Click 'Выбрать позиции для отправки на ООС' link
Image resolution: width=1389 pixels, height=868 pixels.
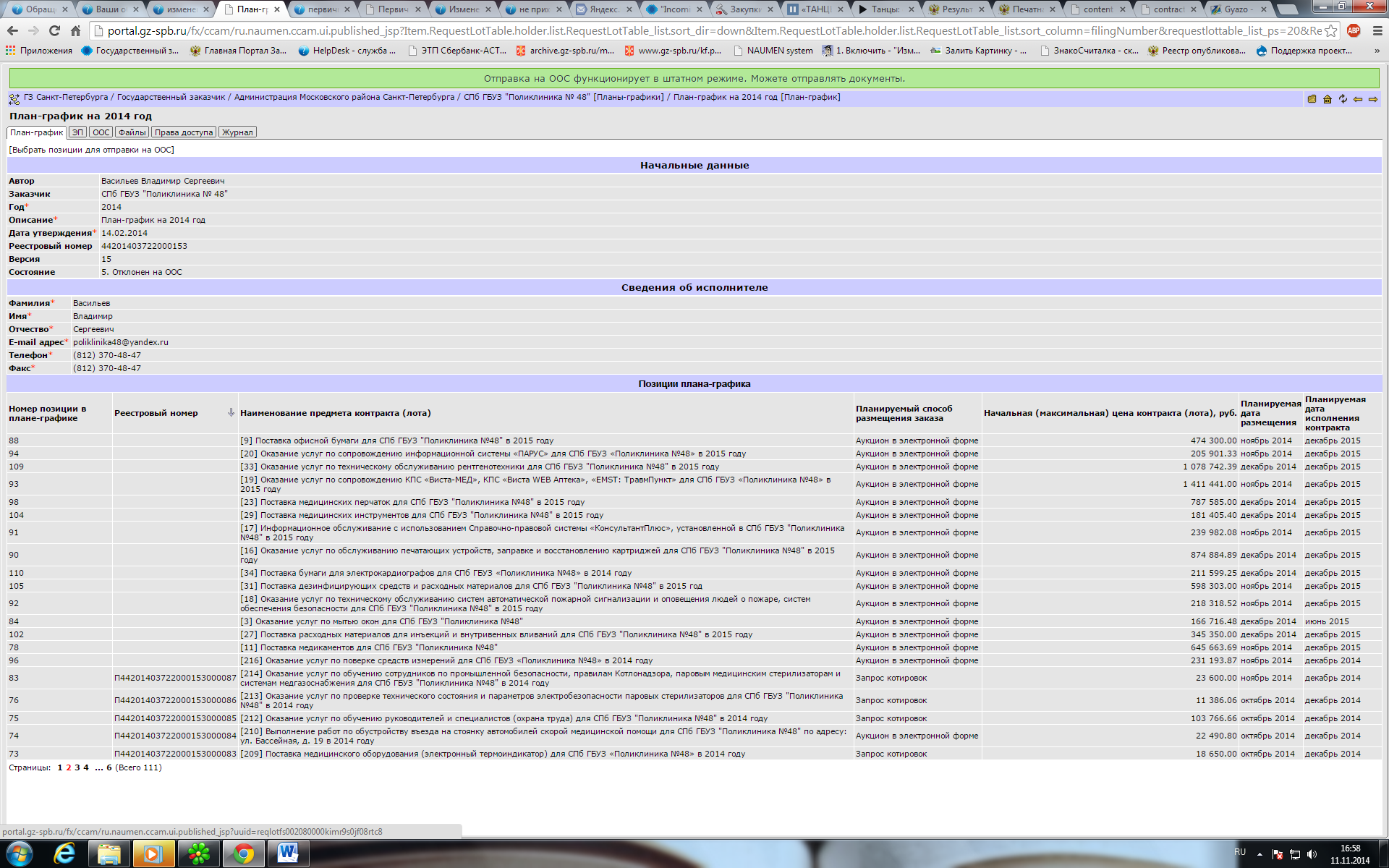pos(92,150)
